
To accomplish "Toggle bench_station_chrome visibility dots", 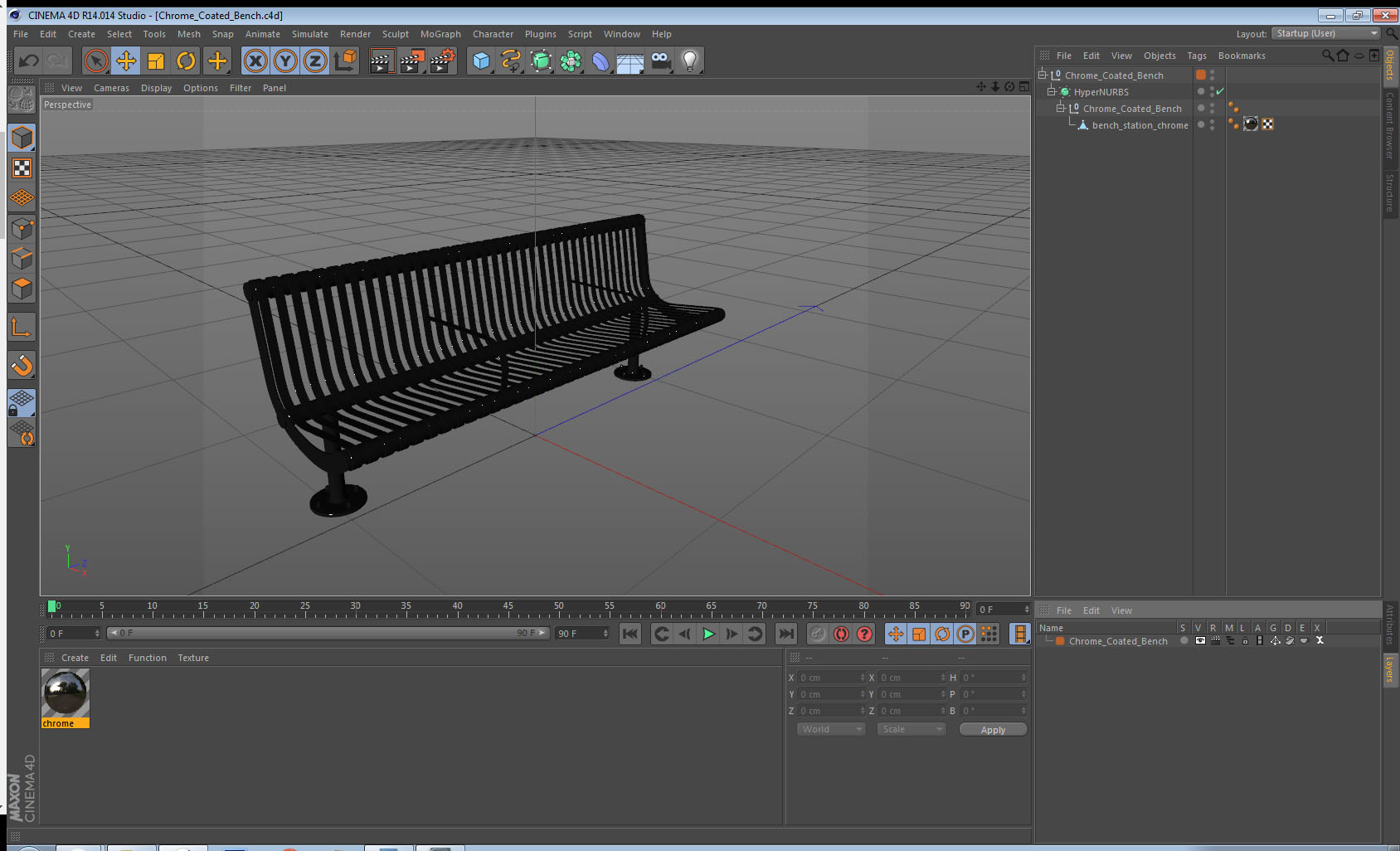I will [1212, 124].
